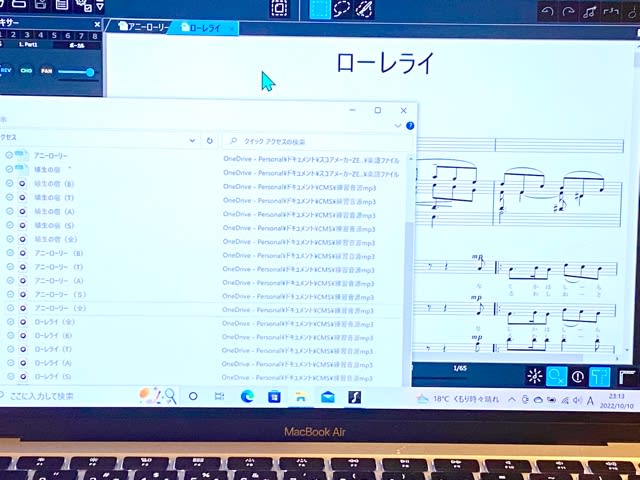
Task: Select mixer channel 8
Action: click(x=95, y=36)
